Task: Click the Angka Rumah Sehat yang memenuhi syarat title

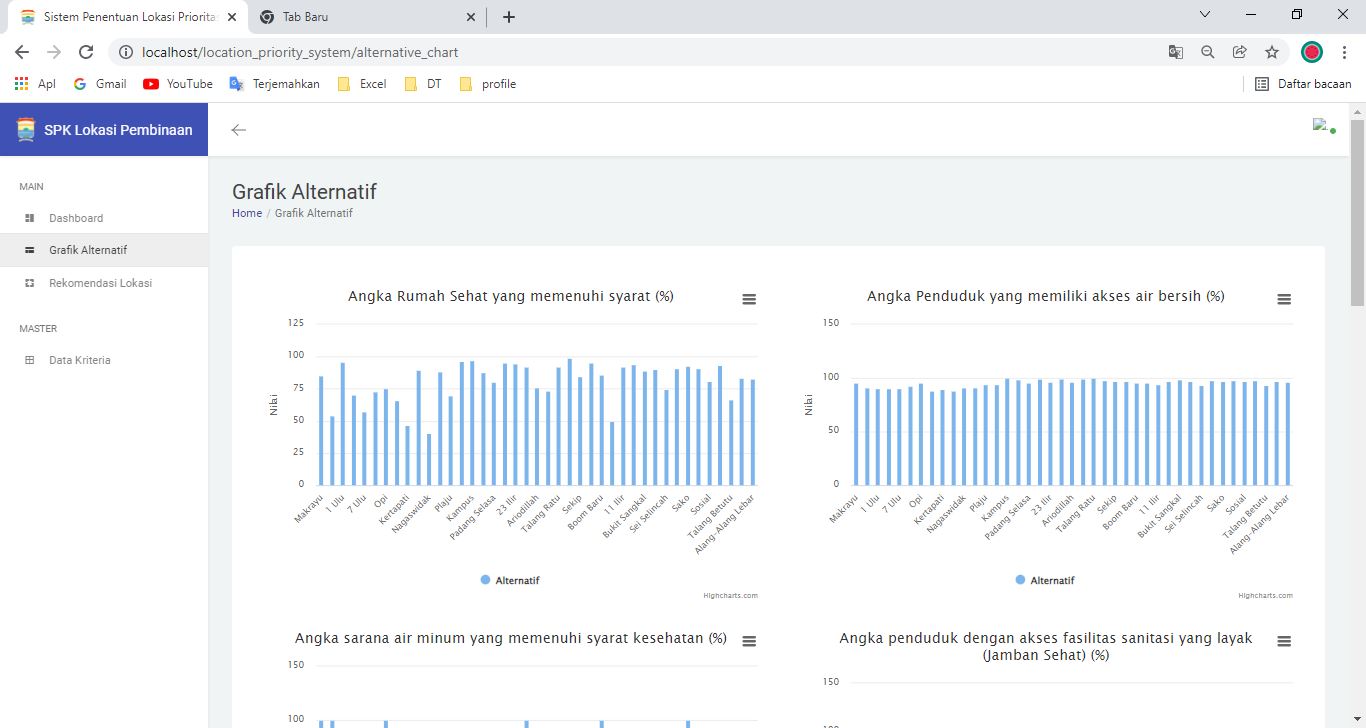Action: pyautogui.click(x=511, y=296)
